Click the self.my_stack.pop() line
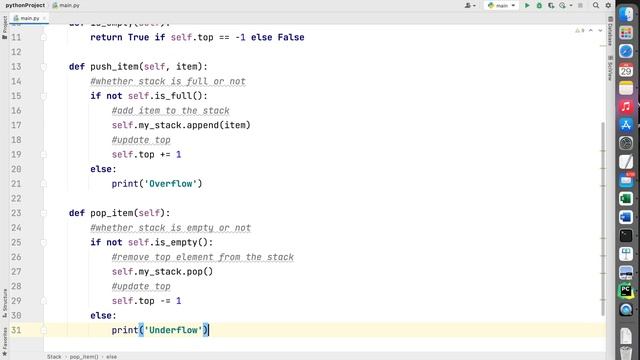The height and width of the screenshot is (360, 640). click(x=162, y=272)
